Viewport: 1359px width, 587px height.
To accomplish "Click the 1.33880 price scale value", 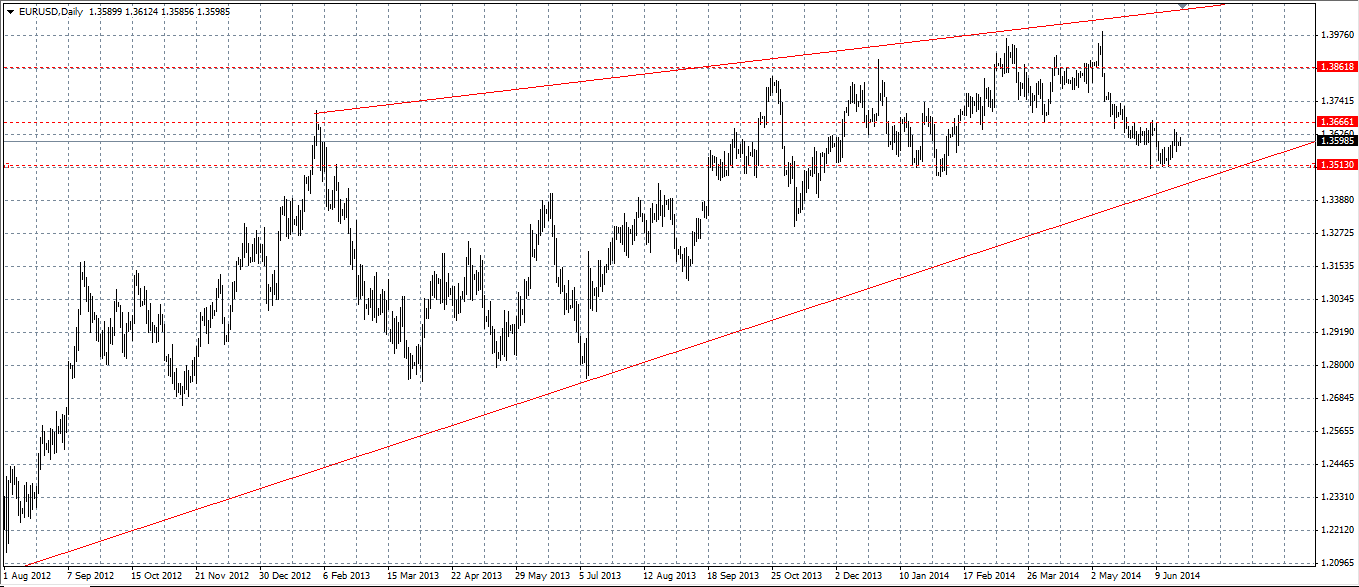I will click(1337, 200).
